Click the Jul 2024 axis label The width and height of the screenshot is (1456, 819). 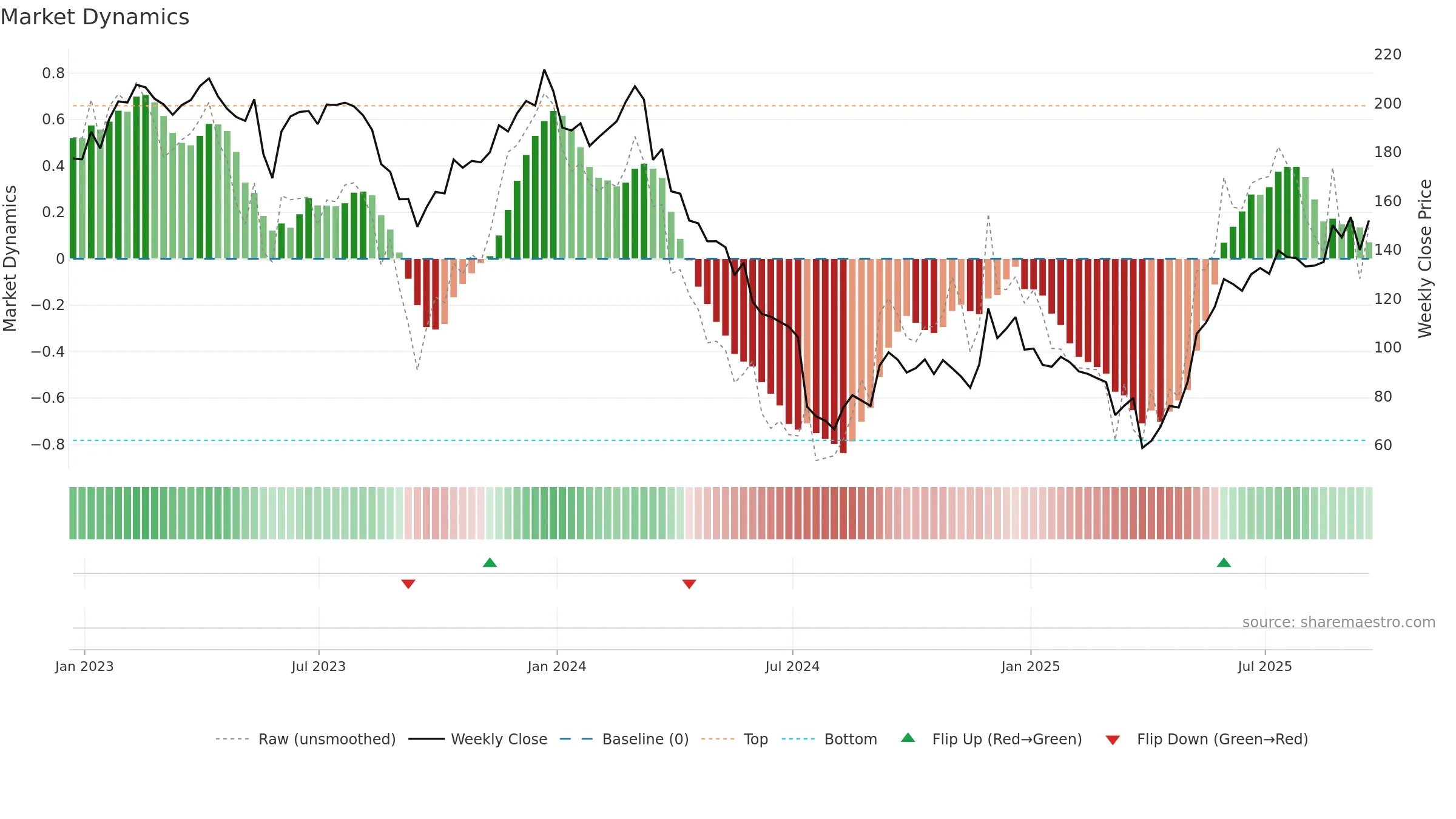pos(792,666)
